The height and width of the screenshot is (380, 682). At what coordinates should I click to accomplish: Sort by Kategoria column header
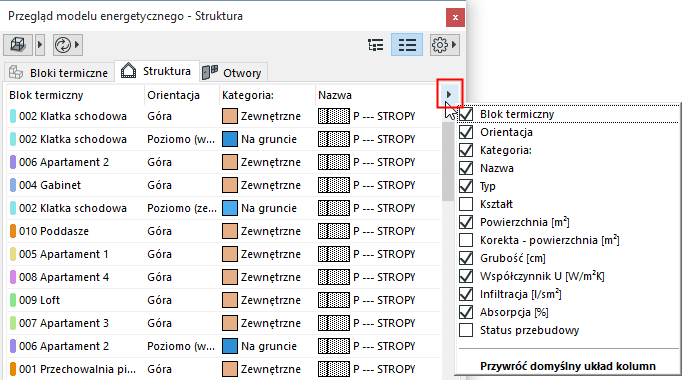[267, 95]
